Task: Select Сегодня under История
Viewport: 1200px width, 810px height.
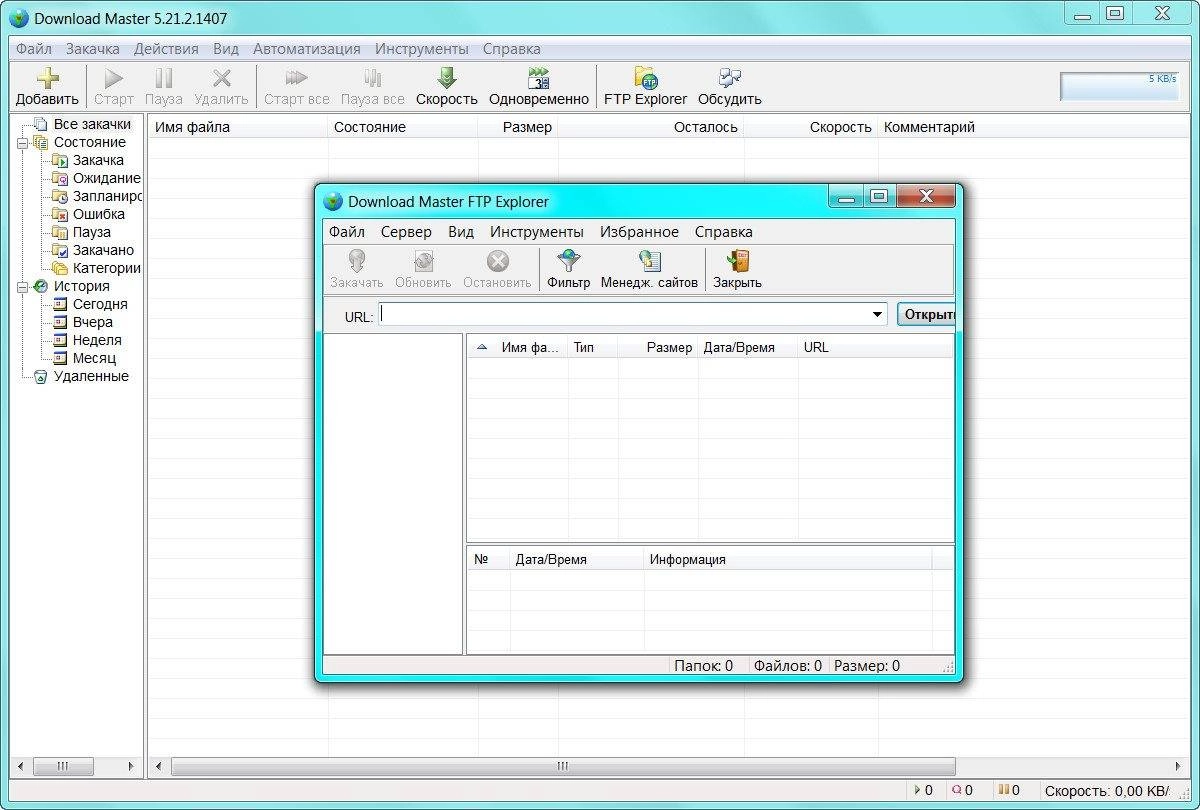Action: (x=100, y=304)
